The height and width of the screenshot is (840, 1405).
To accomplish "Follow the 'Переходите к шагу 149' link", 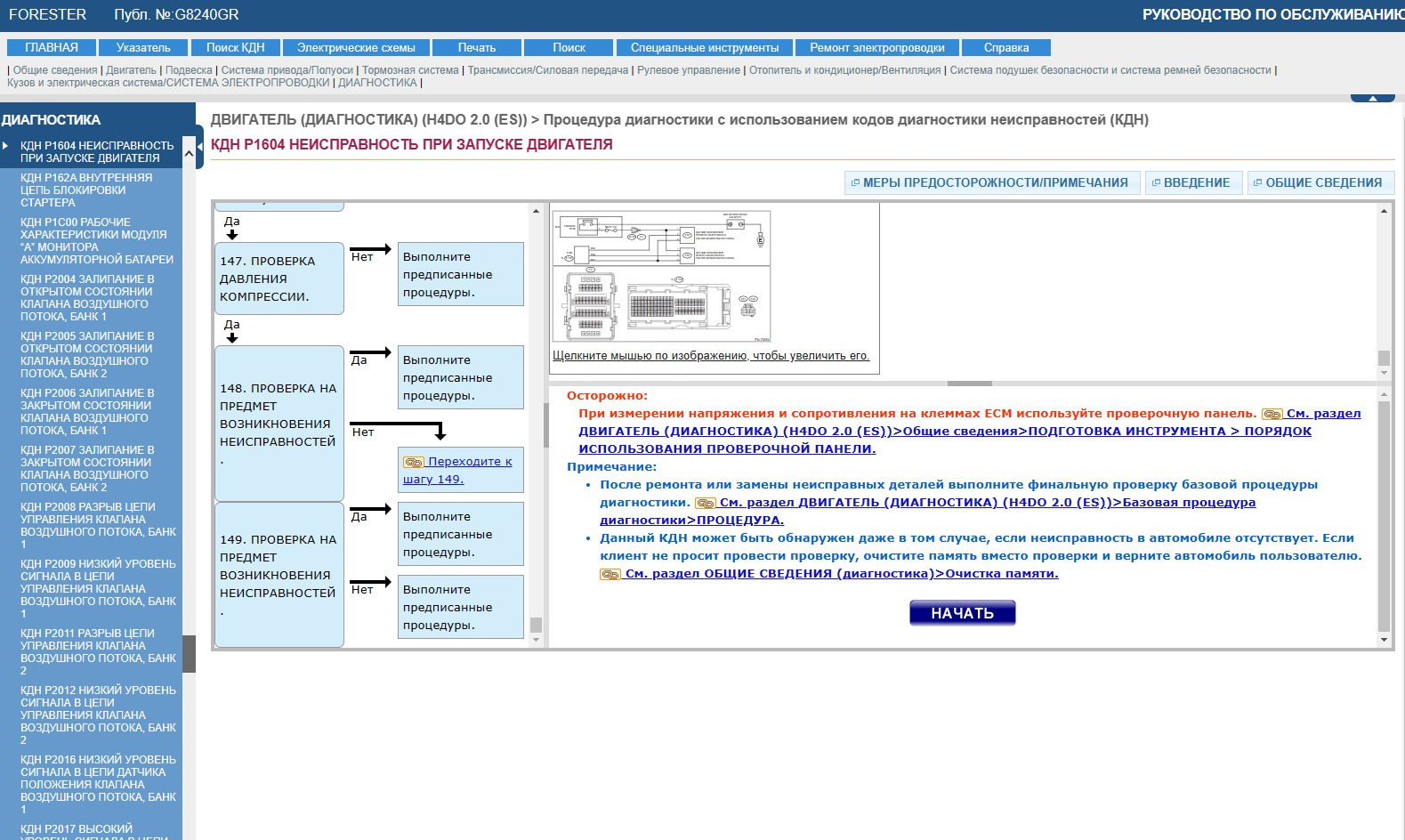I will pyautogui.click(x=457, y=471).
